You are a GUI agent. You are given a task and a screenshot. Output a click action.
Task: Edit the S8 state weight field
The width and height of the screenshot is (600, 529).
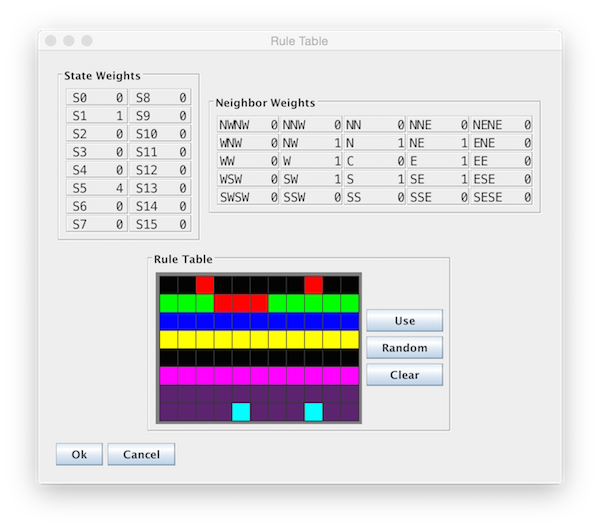coord(160,97)
